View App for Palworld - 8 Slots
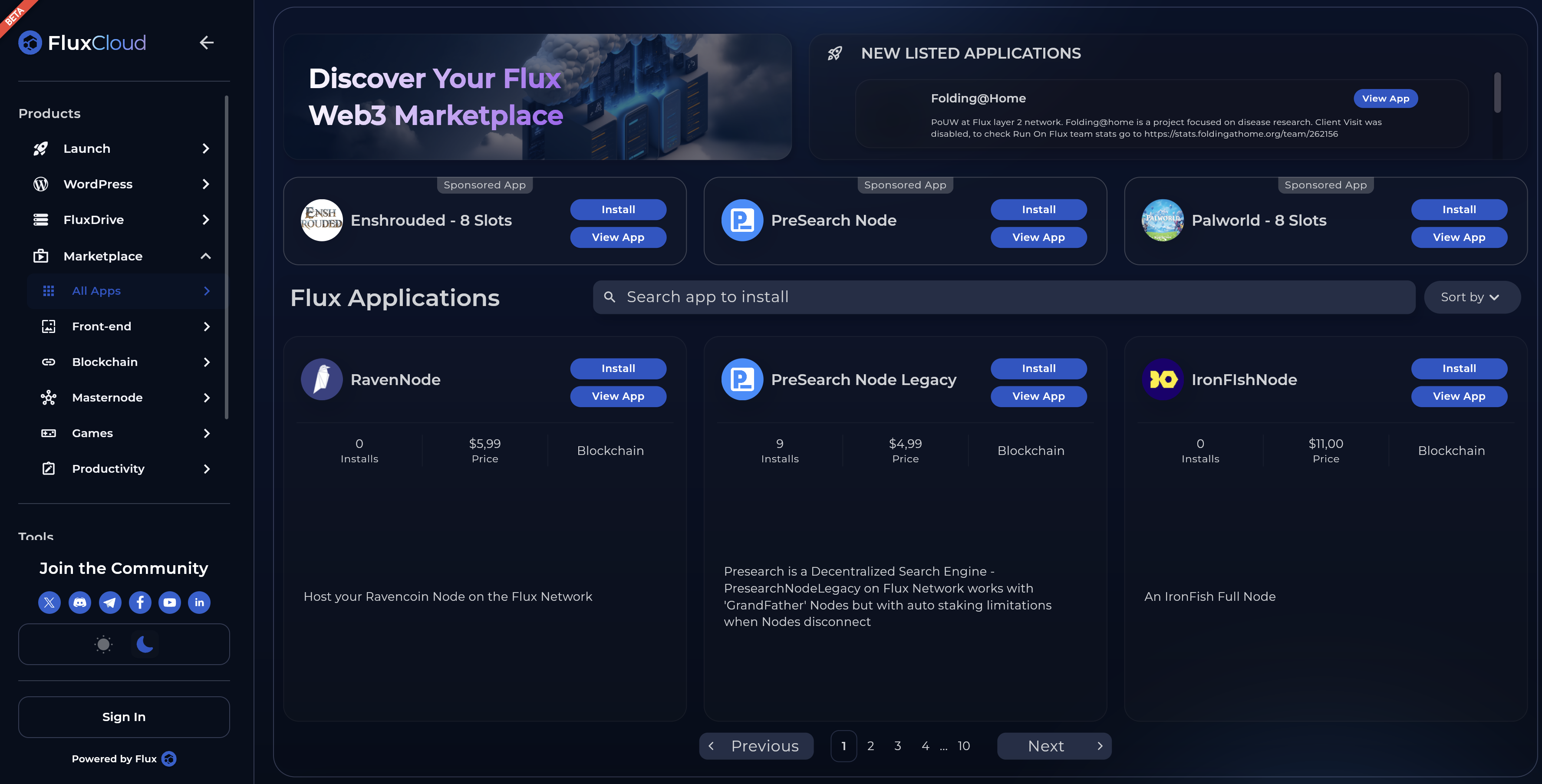This screenshot has width=1542, height=784. pyautogui.click(x=1460, y=237)
